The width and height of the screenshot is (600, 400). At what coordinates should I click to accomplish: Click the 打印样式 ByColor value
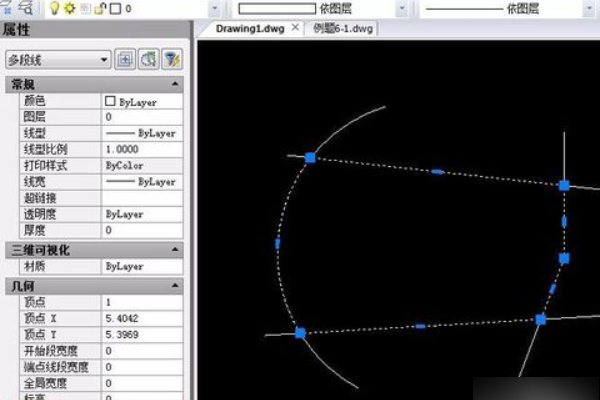click(x=142, y=166)
